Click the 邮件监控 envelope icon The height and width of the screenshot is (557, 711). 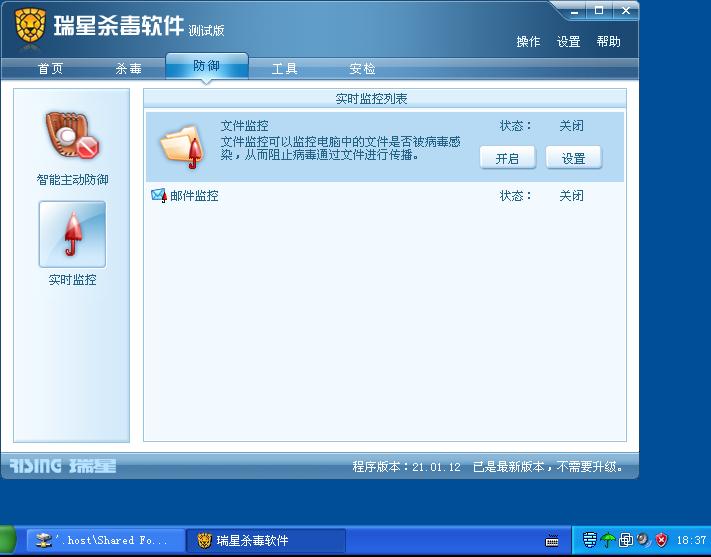[159, 195]
